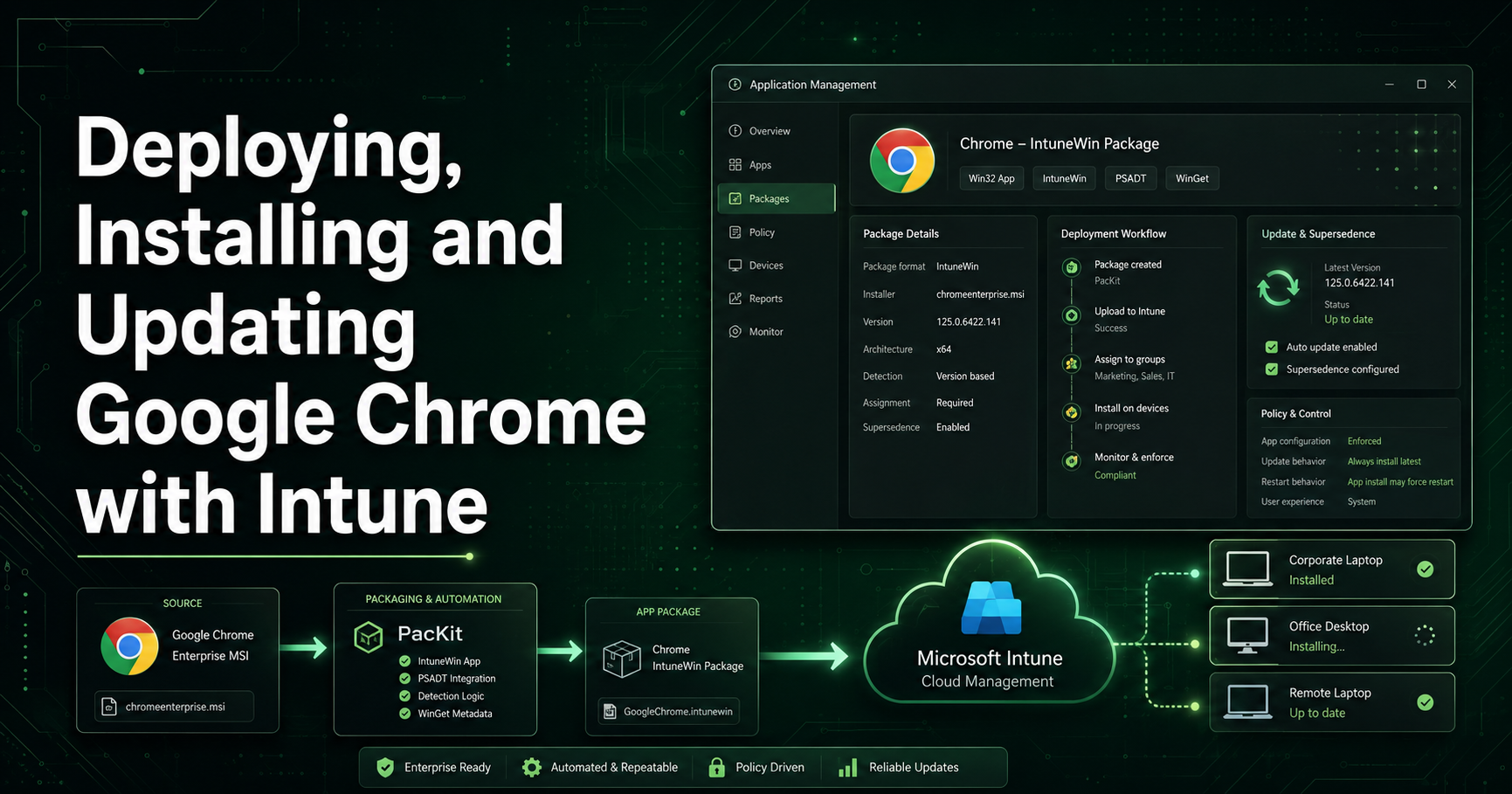Click the GoogleChrome.intunewin file chip

click(669, 712)
